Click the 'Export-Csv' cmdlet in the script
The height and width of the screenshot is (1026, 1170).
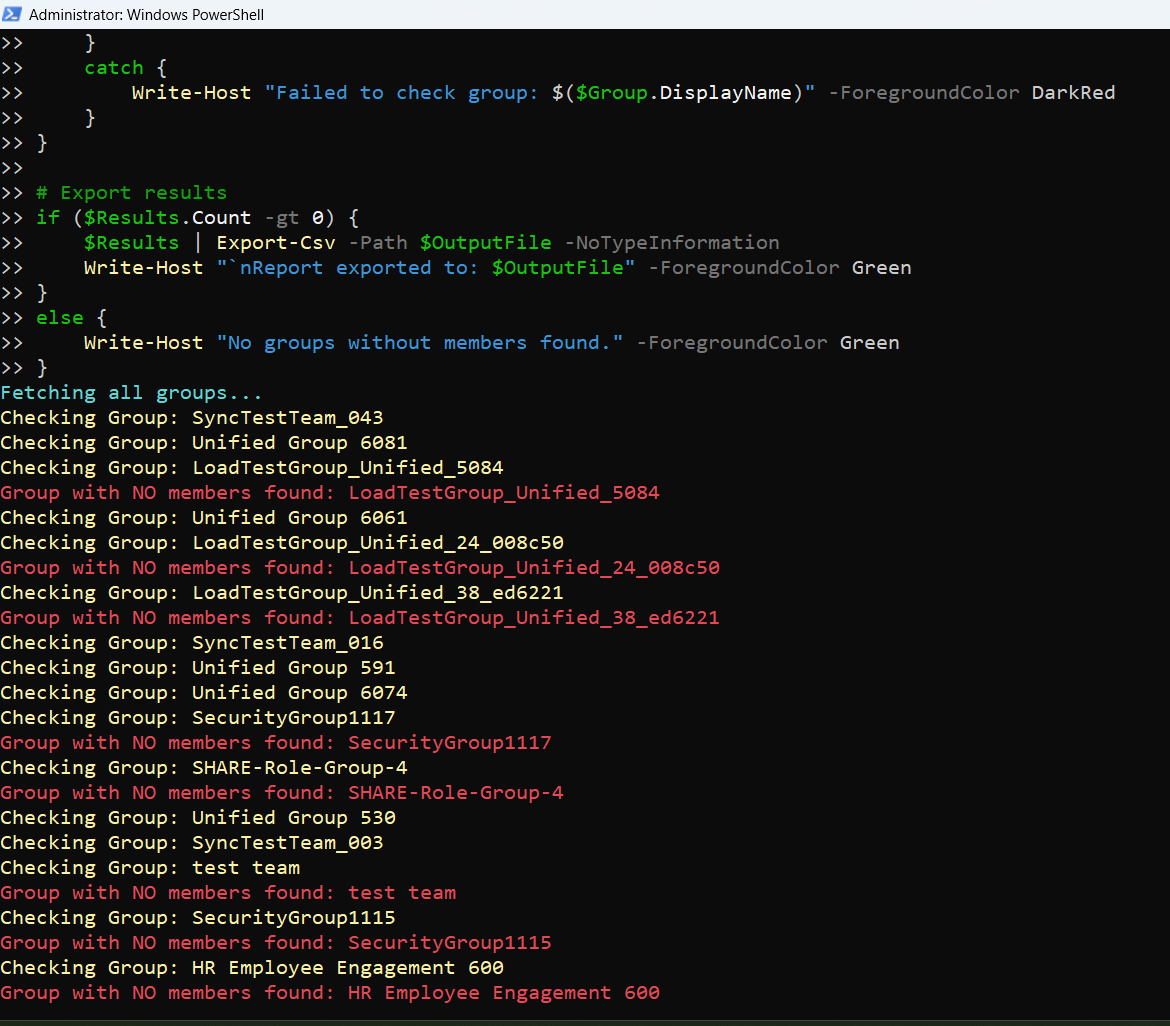[276, 243]
